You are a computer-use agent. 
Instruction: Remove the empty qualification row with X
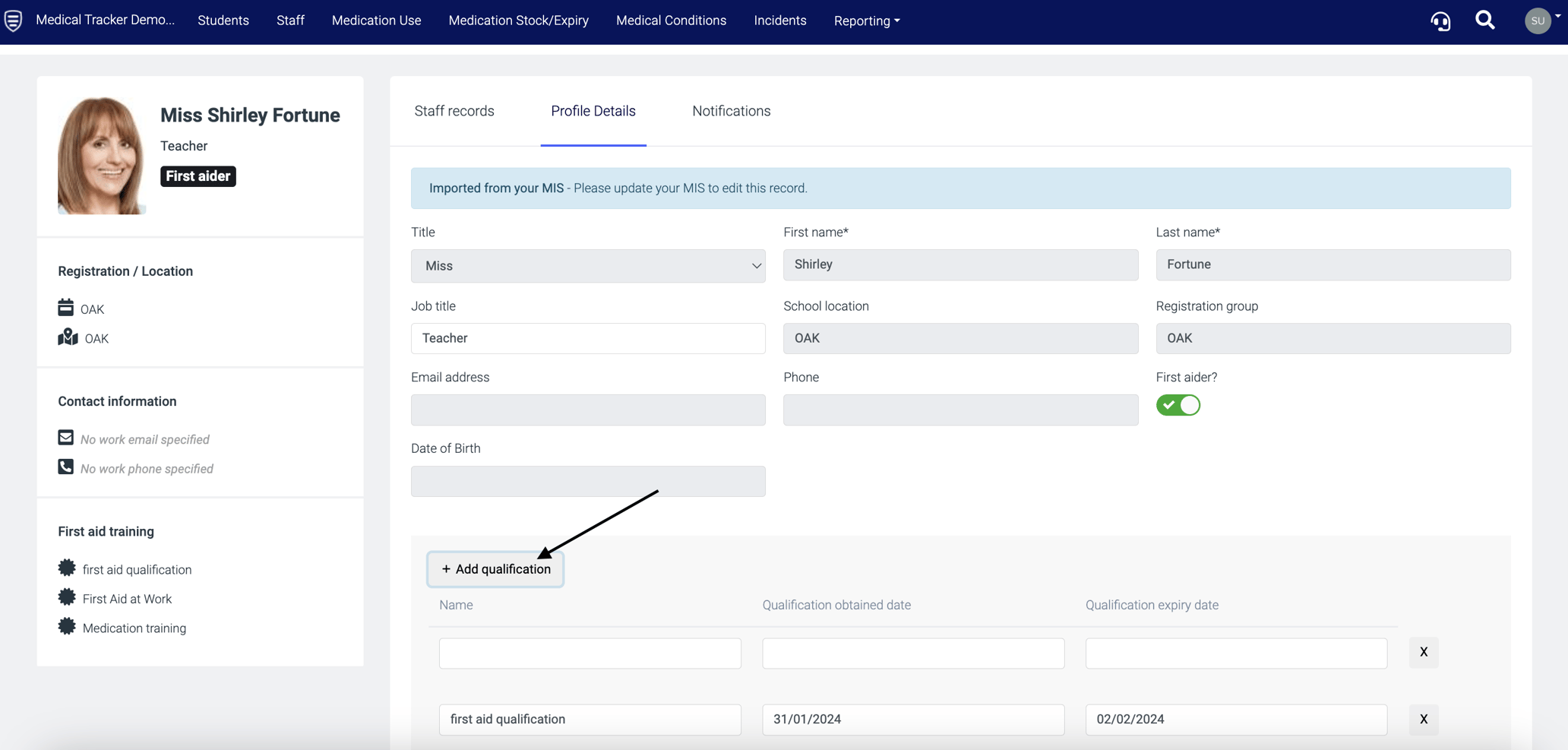coord(1424,652)
